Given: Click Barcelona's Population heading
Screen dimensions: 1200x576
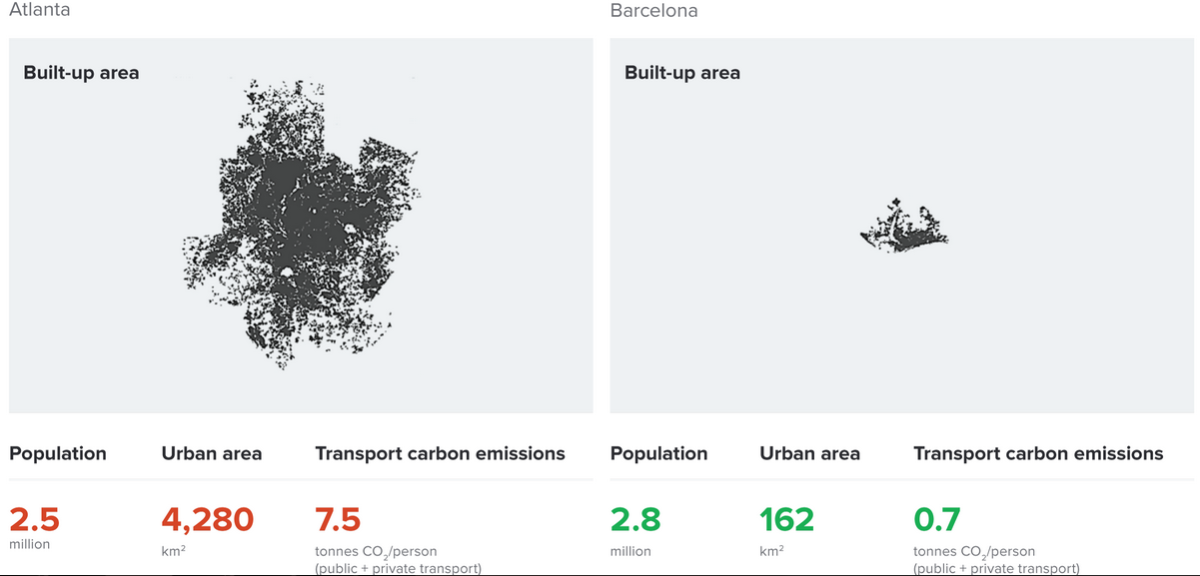Looking at the screenshot, I should pyautogui.click(x=658, y=454).
